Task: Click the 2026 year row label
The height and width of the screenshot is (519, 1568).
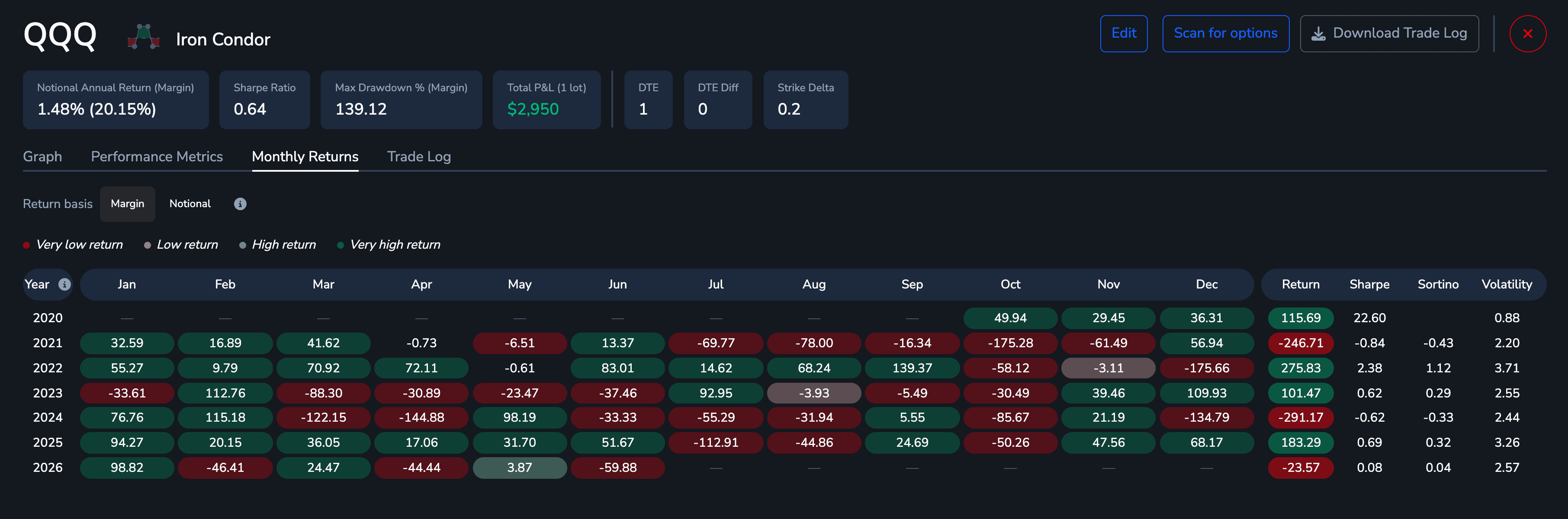Action: [x=48, y=468]
